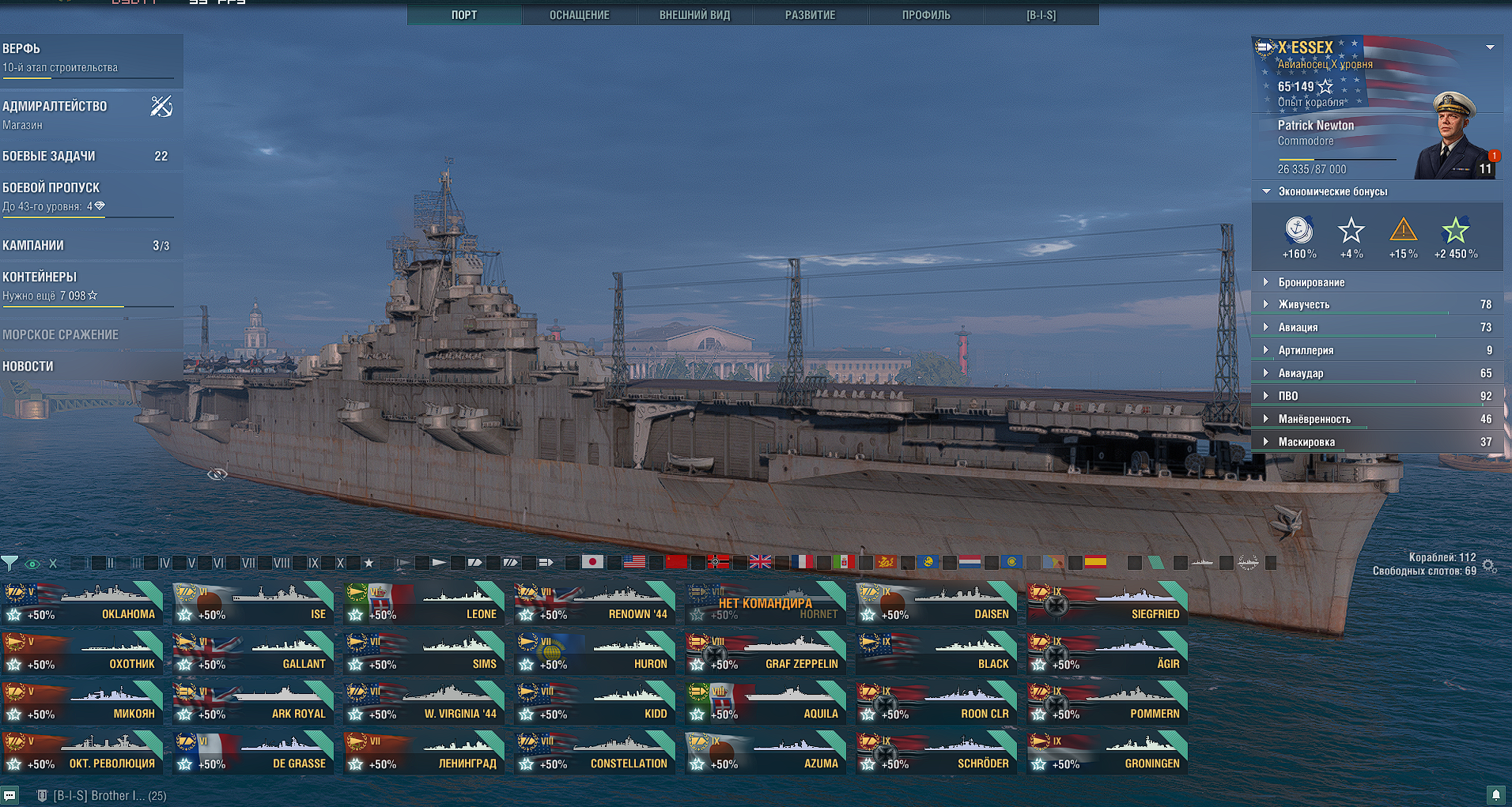Click the green eye icon in the filter bar

[32, 564]
